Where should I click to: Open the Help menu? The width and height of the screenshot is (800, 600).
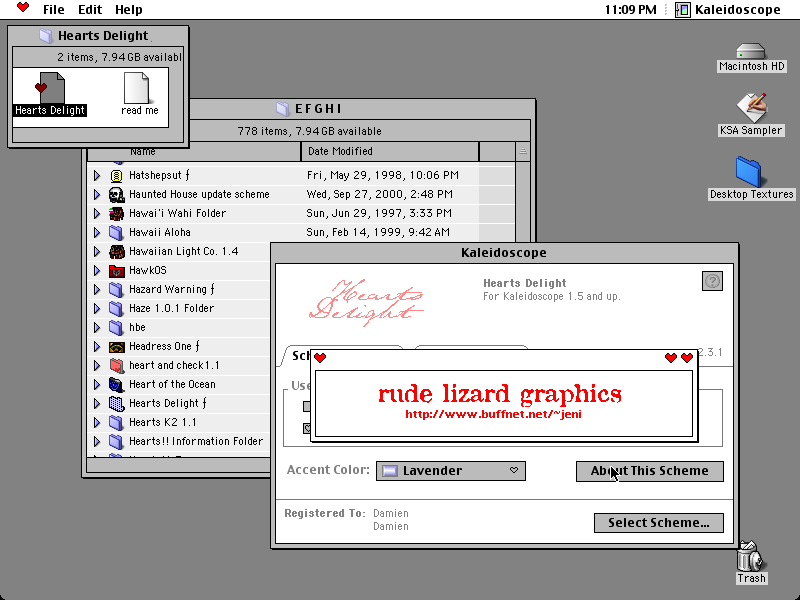[x=129, y=10]
